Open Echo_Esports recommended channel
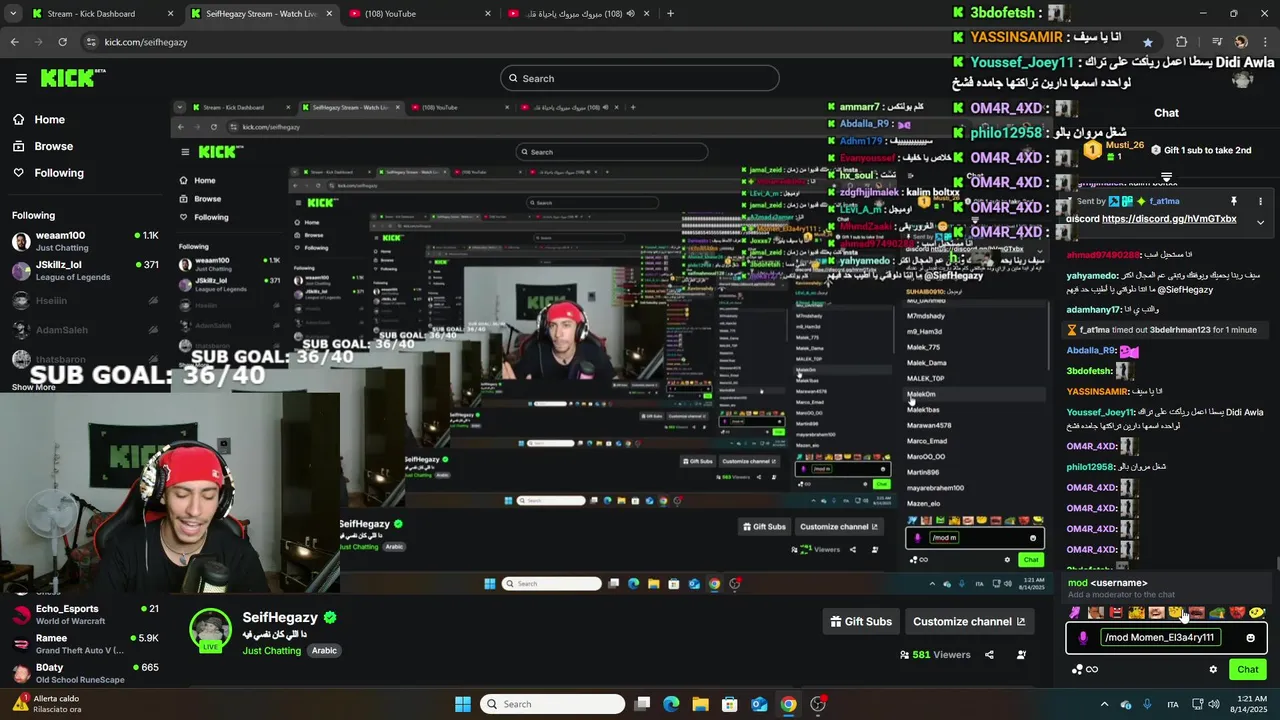Screen dimensions: 1280x720 coord(85,614)
